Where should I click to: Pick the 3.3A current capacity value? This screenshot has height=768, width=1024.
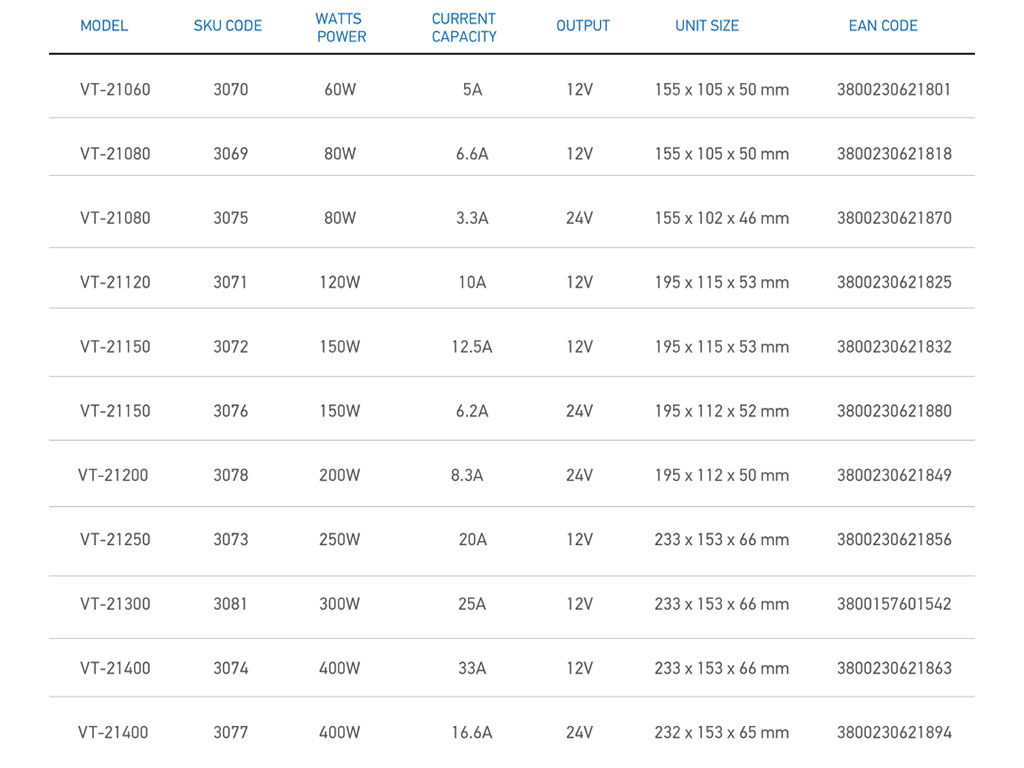pos(472,217)
